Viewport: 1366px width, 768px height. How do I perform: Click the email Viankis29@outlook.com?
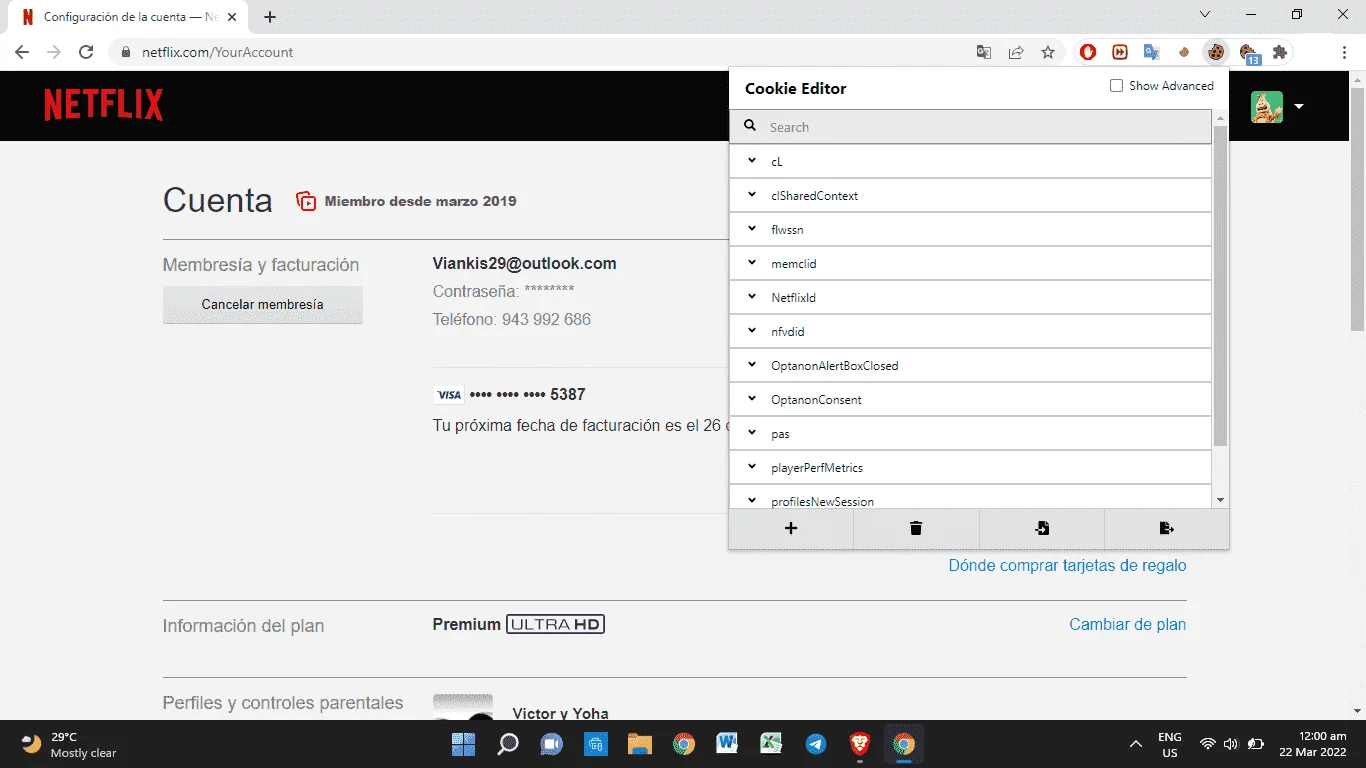click(525, 264)
